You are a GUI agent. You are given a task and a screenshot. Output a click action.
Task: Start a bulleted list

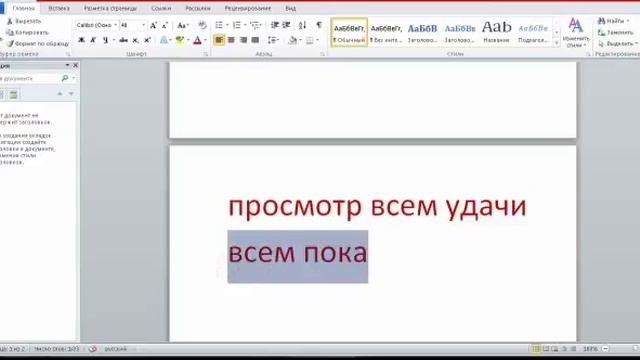click(x=219, y=25)
